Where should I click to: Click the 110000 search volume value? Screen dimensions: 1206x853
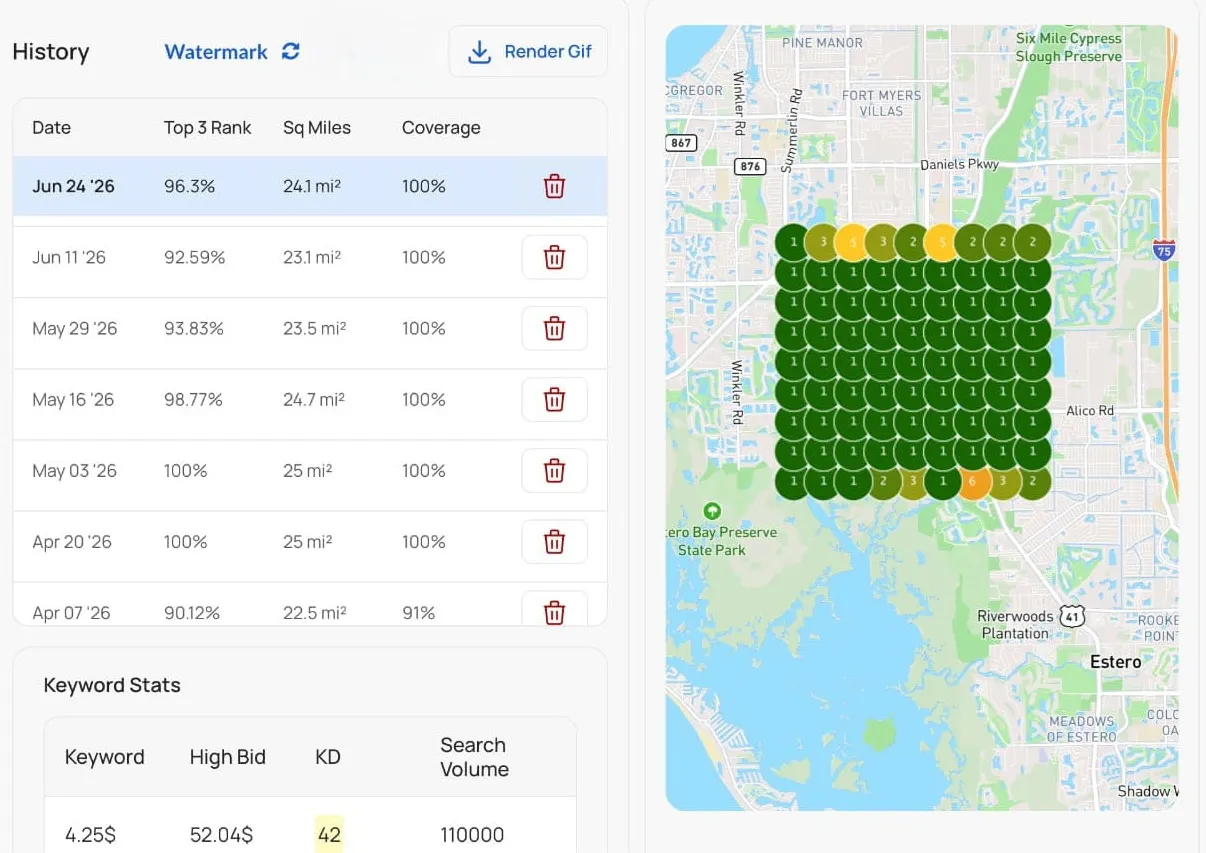(472, 834)
